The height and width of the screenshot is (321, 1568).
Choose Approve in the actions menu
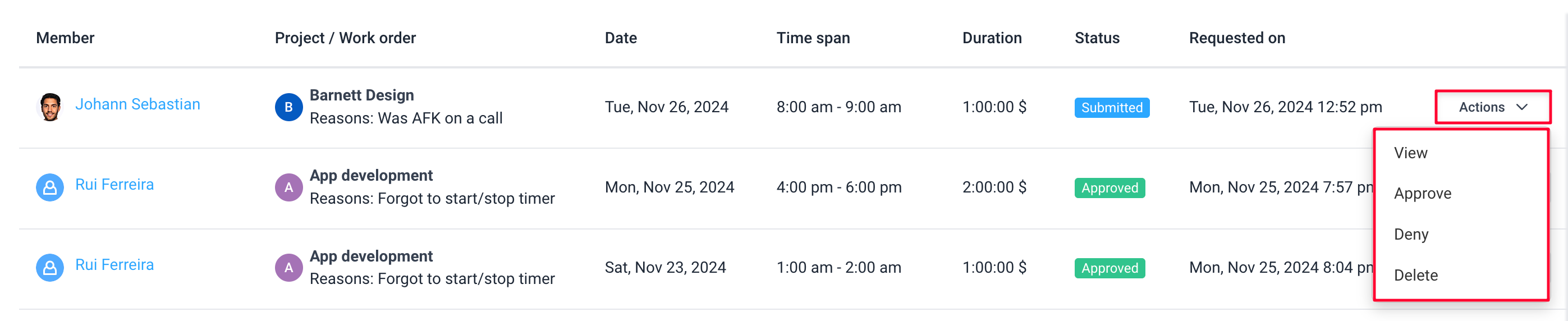click(x=1422, y=194)
